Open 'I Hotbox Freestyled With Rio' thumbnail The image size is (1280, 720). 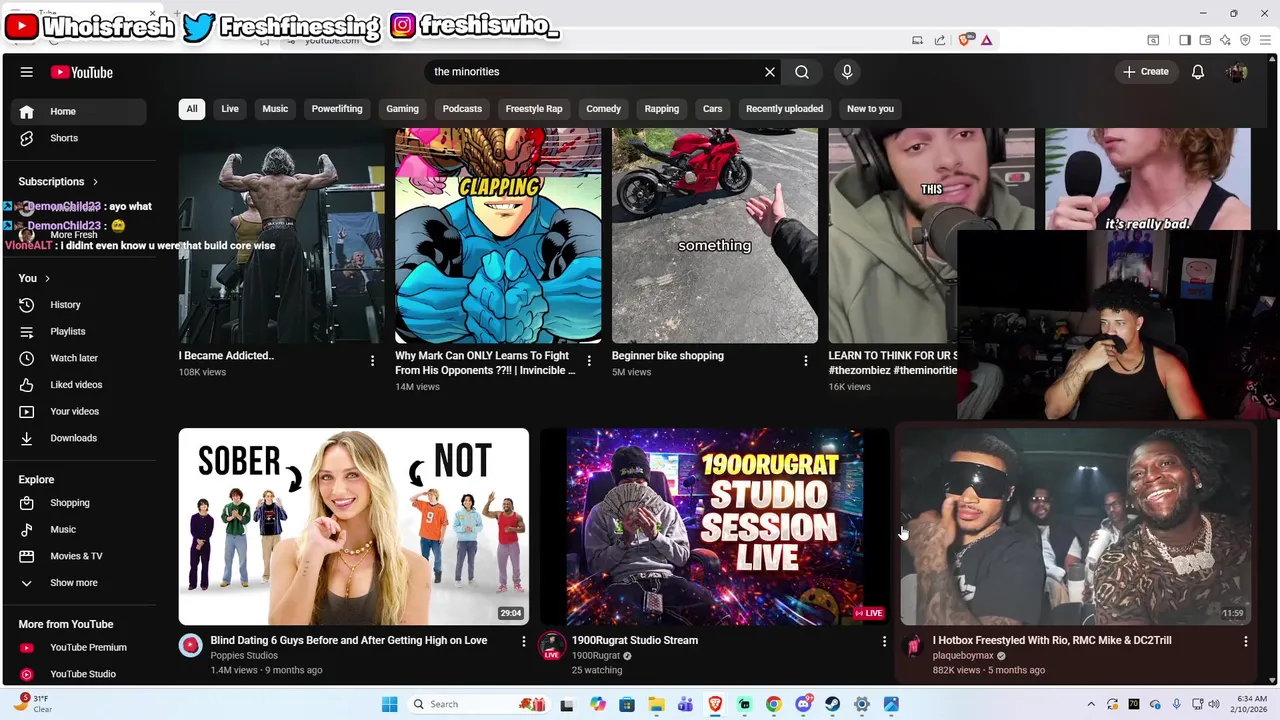pos(1076,527)
